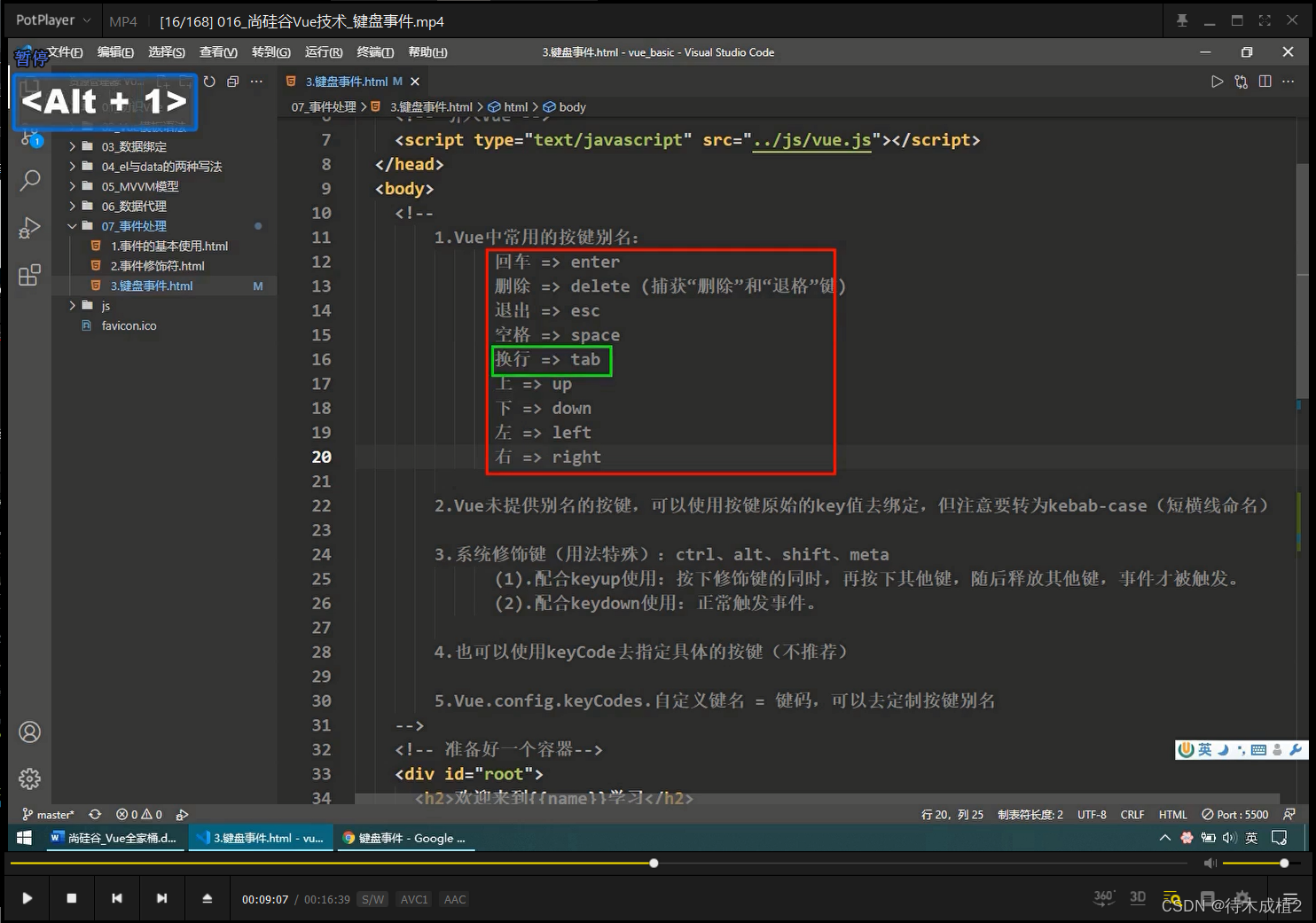
Task: Collapse all folders in the explorer
Action: [232, 82]
